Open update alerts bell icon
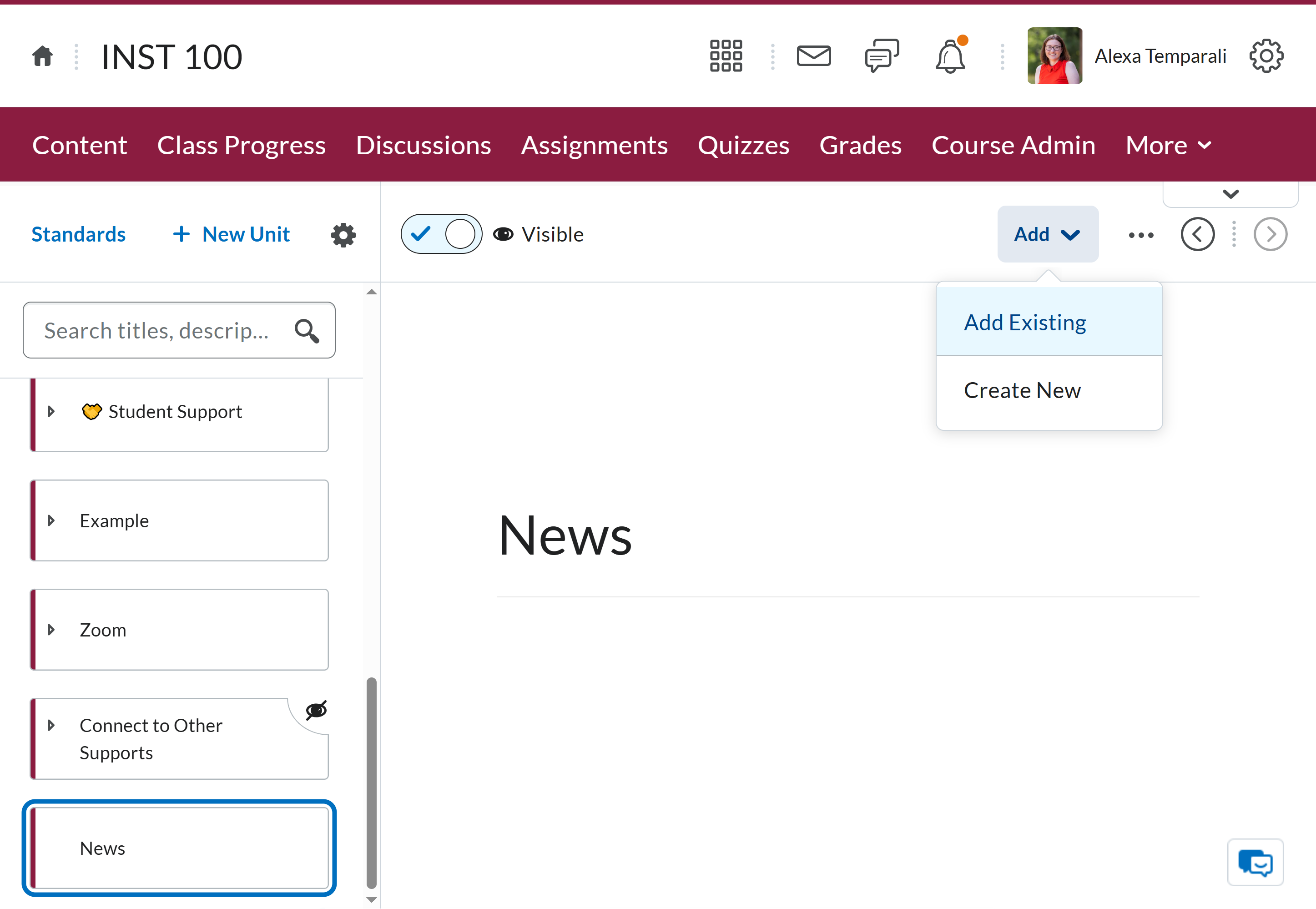This screenshot has width=1316, height=909. tap(950, 56)
